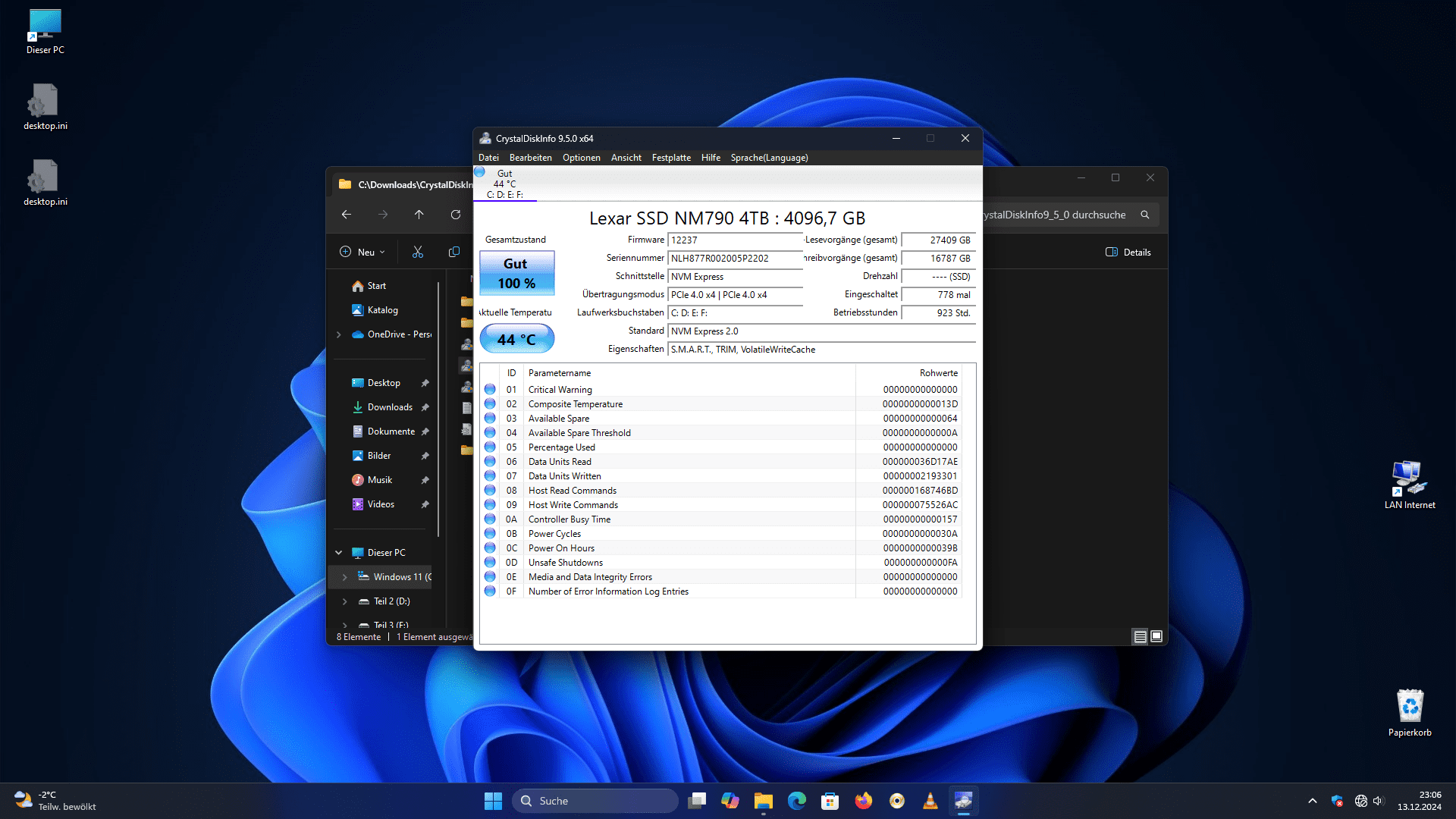
Task: Toggle the Details pane button
Action: pos(1128,252)
